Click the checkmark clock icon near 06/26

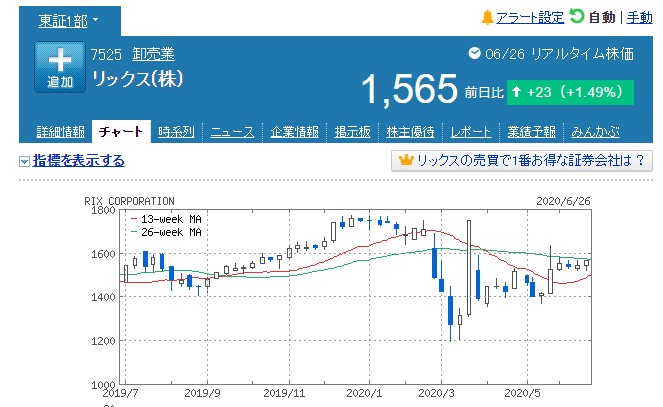pyautogui.click(x=474, y=53)
